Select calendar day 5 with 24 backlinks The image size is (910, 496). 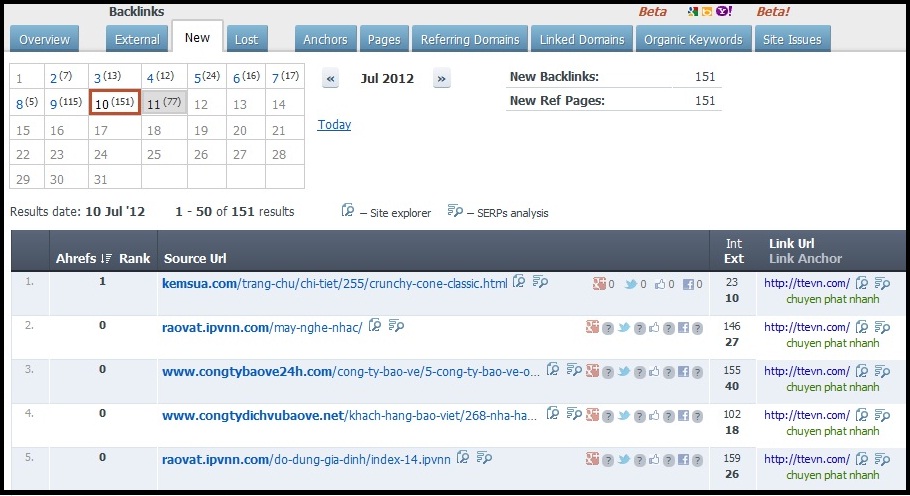[x=207, y=77]
